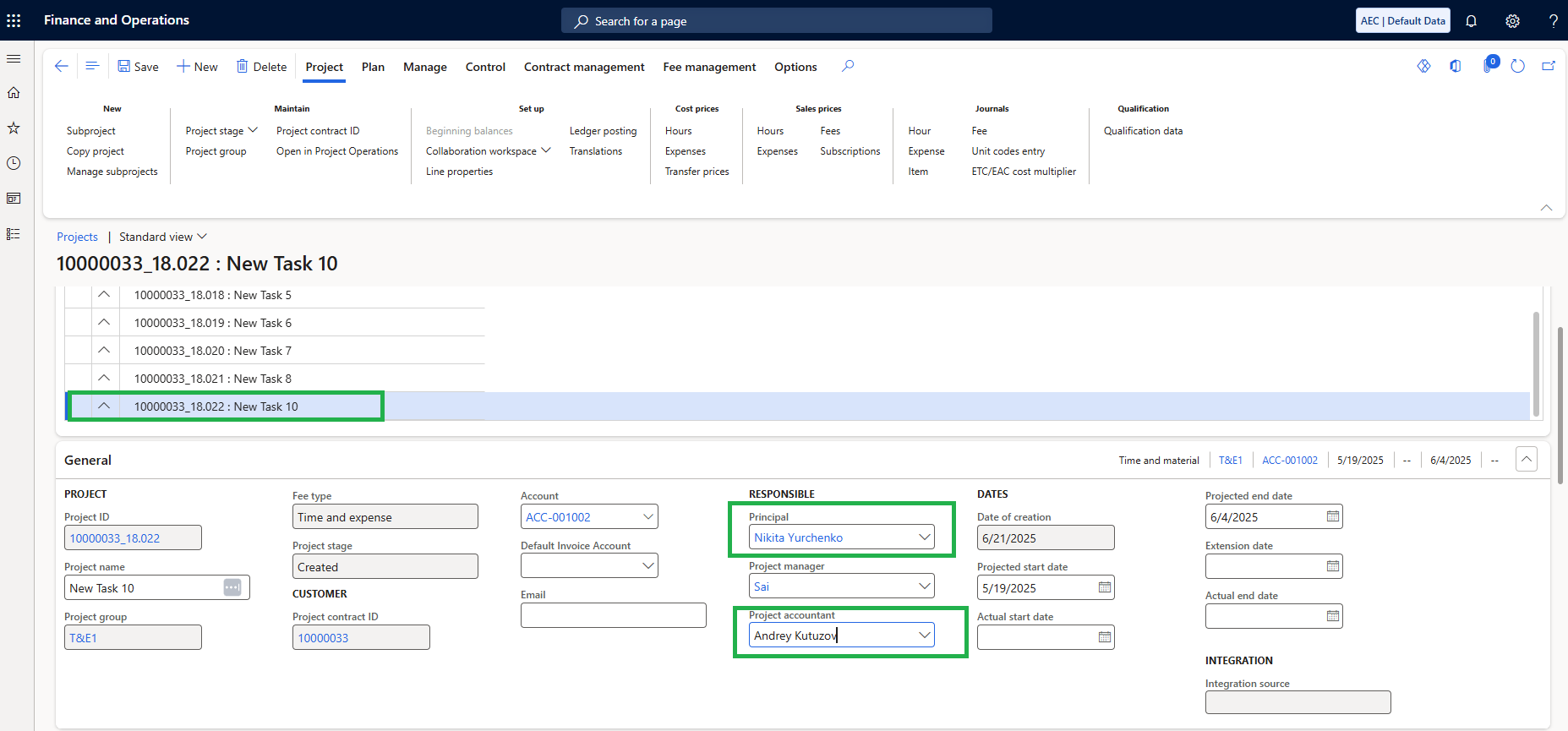Viewport: 1568px width, 731px height.
Task: Open Favorites star in left sidebar
Action: pos(14,128)
